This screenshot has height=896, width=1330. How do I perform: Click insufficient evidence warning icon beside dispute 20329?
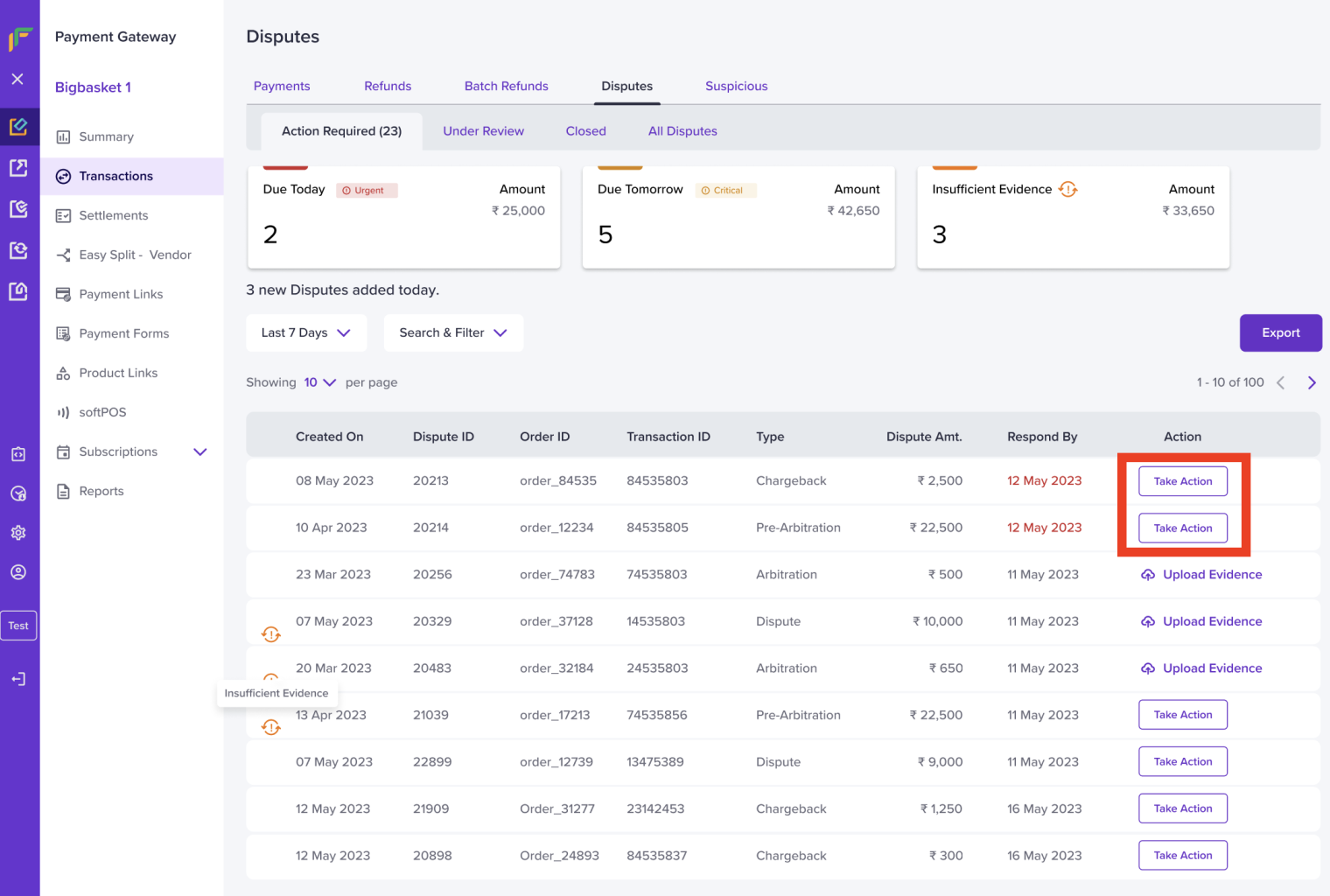[x=271, y=634]
